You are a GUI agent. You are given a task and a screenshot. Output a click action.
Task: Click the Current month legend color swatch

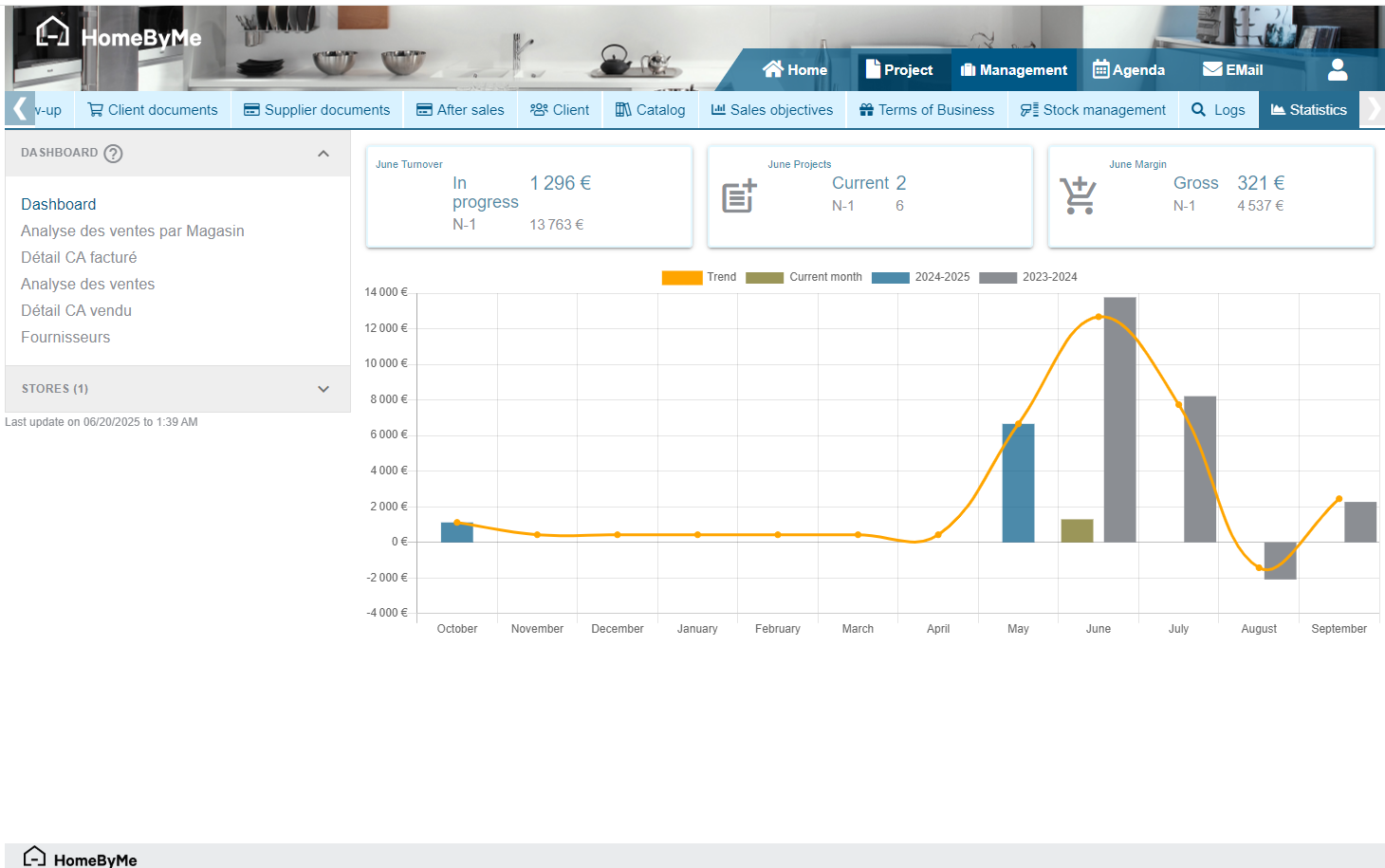(764, 277)
